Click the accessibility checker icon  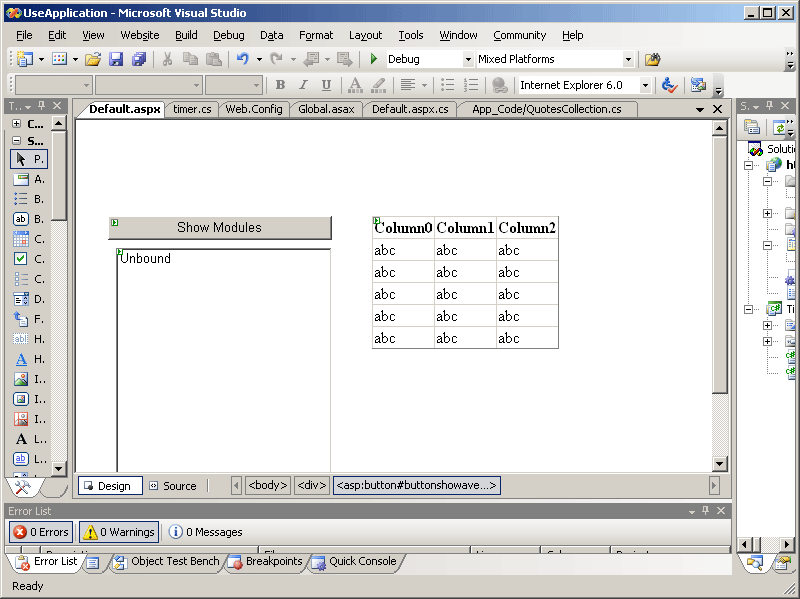point(669,86)
